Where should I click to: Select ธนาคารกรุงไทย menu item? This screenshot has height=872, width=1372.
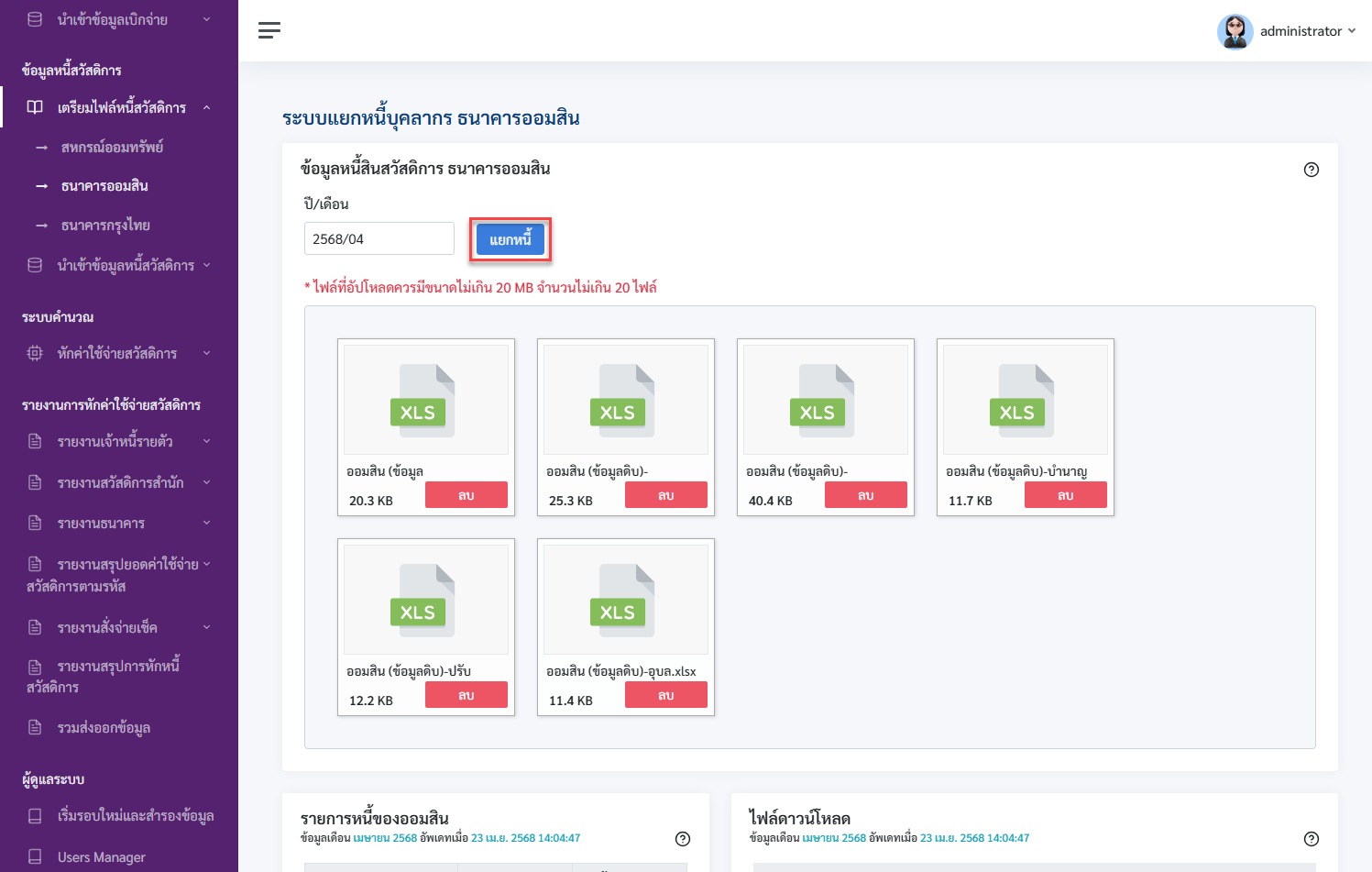(x=105, y=225)
